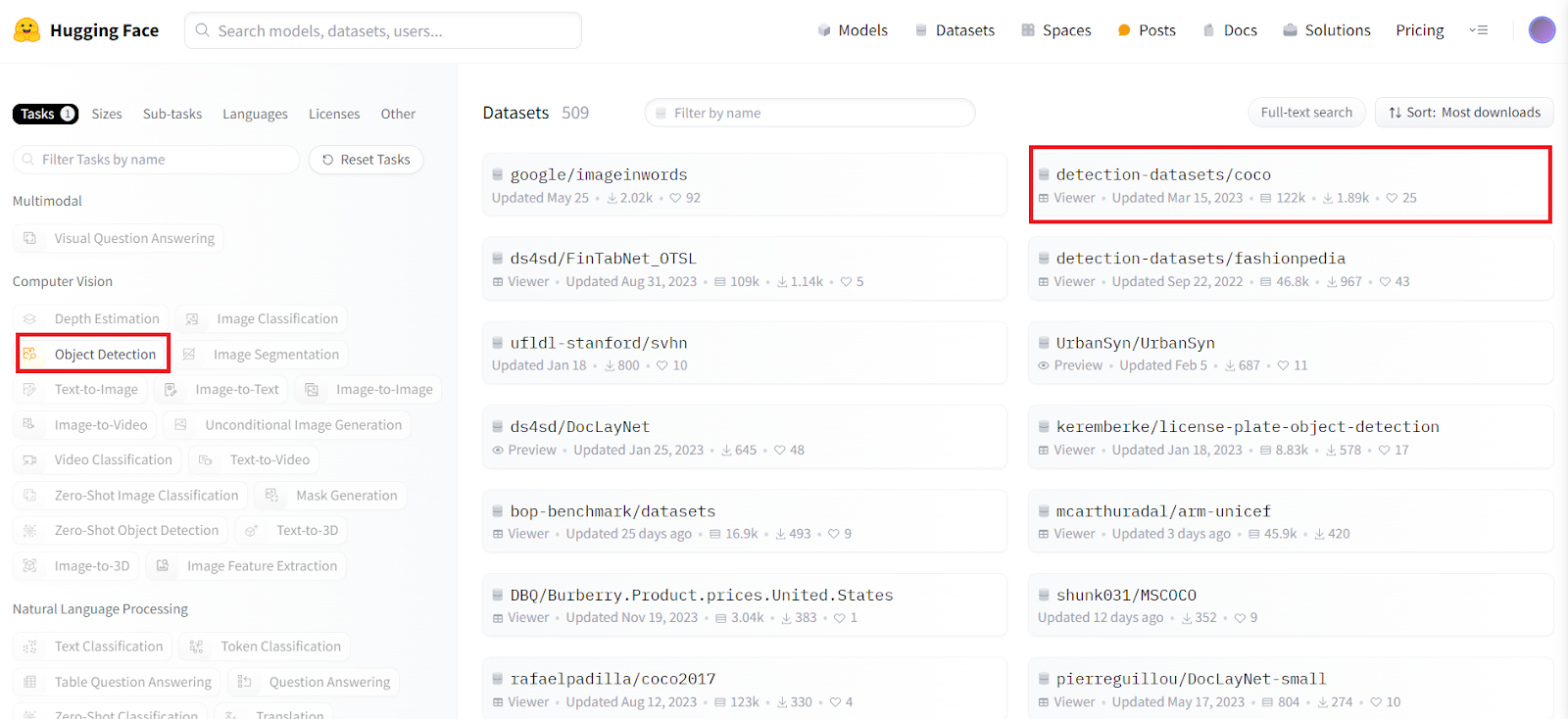The height and width of the screenshot is (719, 1568).
Task: Click the Token Classification task icon
Action: [x=196, y=647]
